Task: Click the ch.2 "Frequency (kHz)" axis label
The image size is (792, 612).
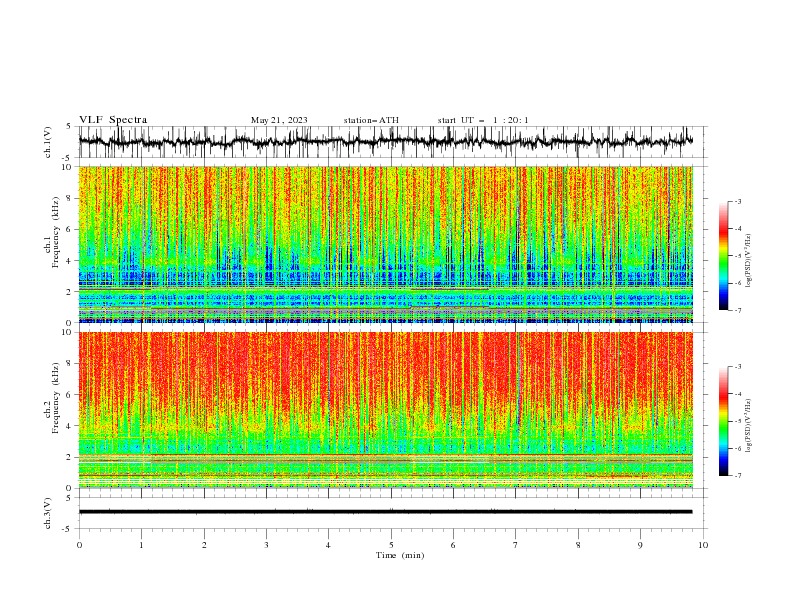Action: coord(56,397)
